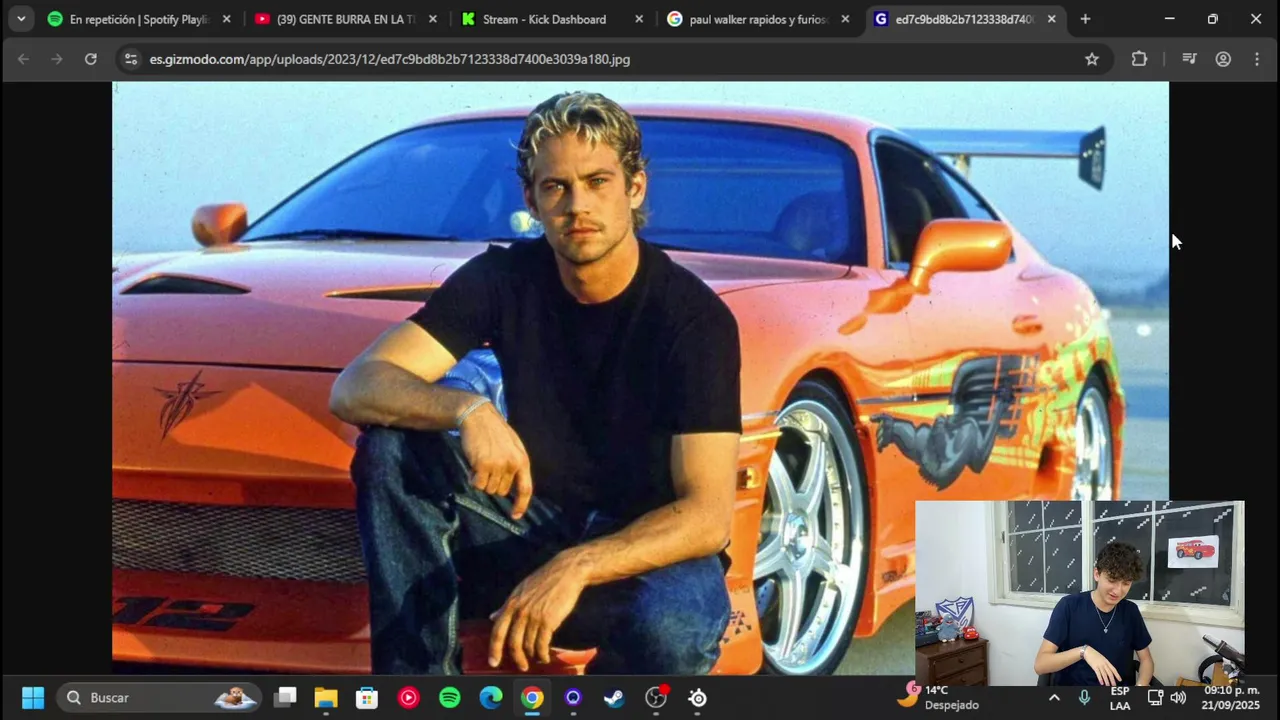Click the webcam overlay video
1280x720 pixels.
click(x=1080, y=593)
